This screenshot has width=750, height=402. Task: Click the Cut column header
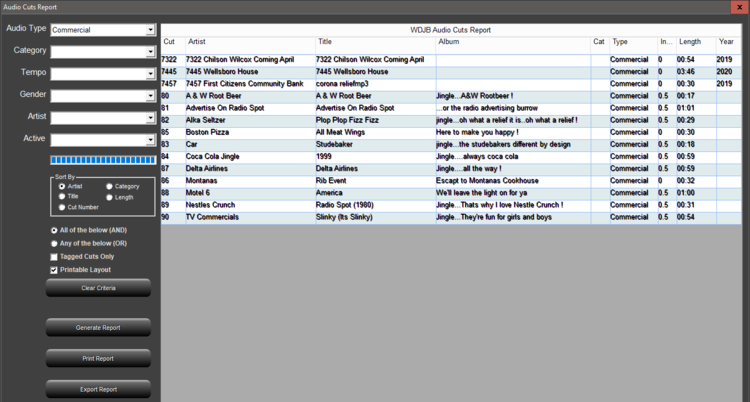click(x=174, y=43)
